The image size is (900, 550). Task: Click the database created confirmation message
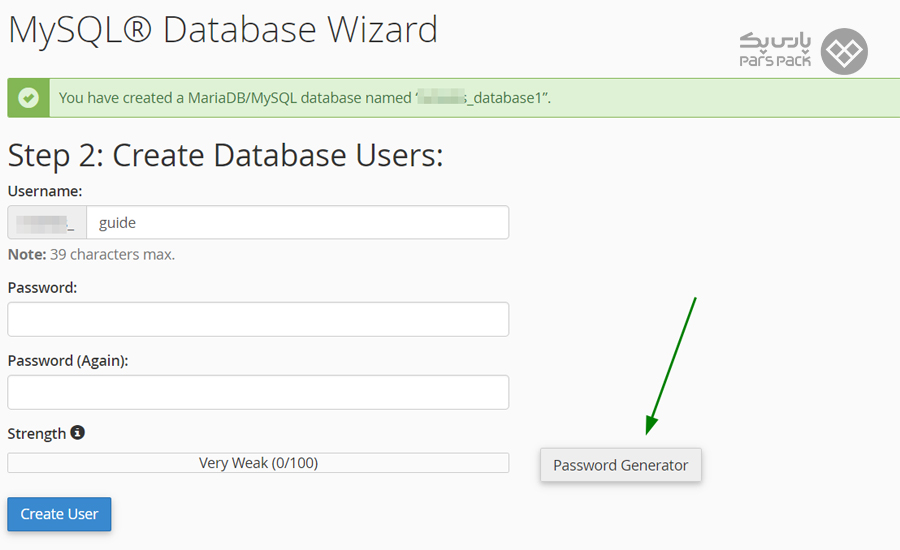click(x=305, y=98)
